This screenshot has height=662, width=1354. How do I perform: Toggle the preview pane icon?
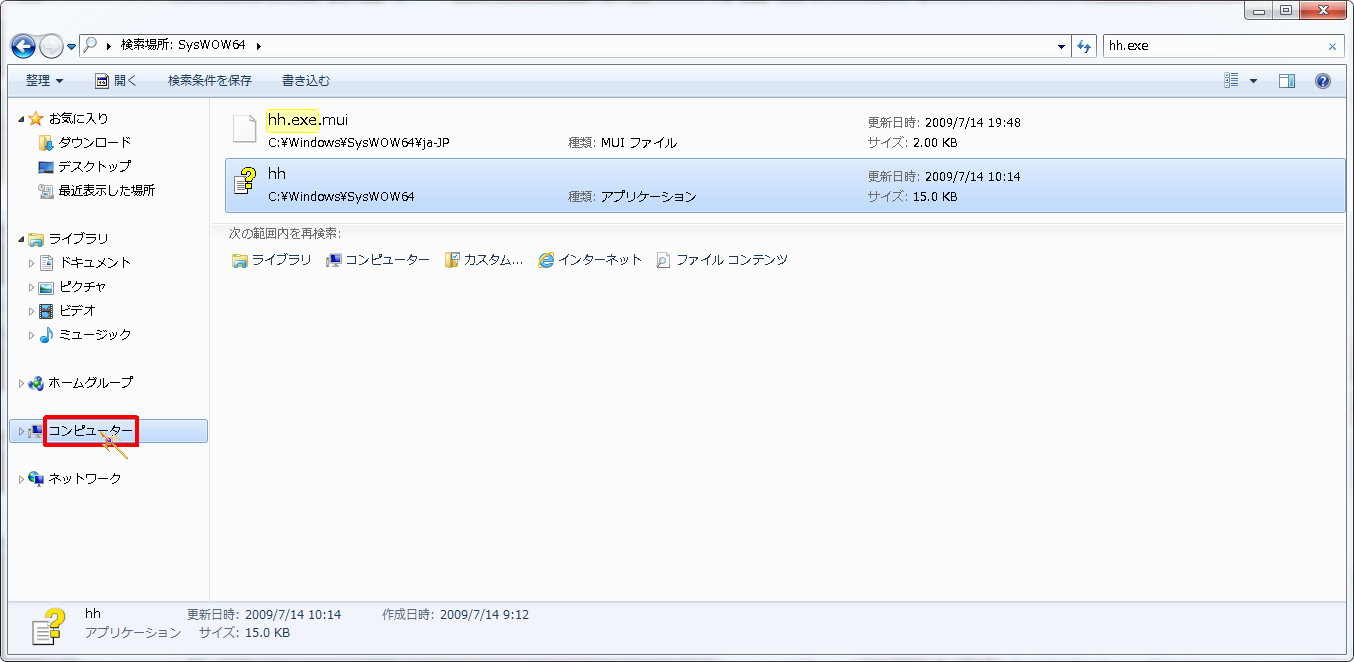click(x=1287, y=81)
